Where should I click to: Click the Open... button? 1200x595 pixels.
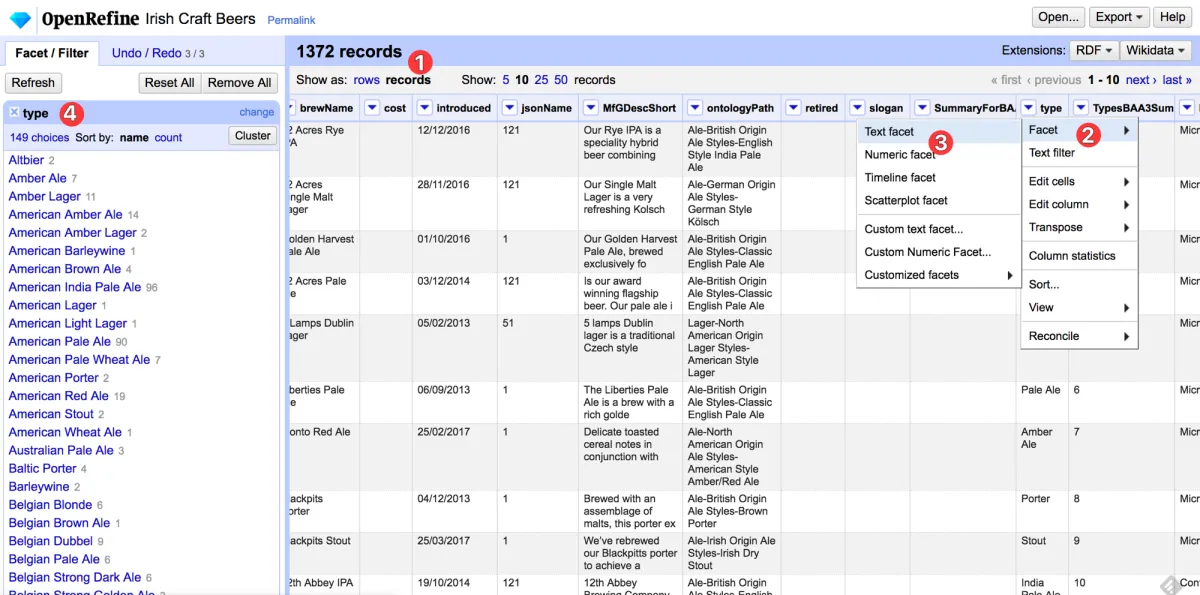pyautogui.click(x=1058, y=17)
